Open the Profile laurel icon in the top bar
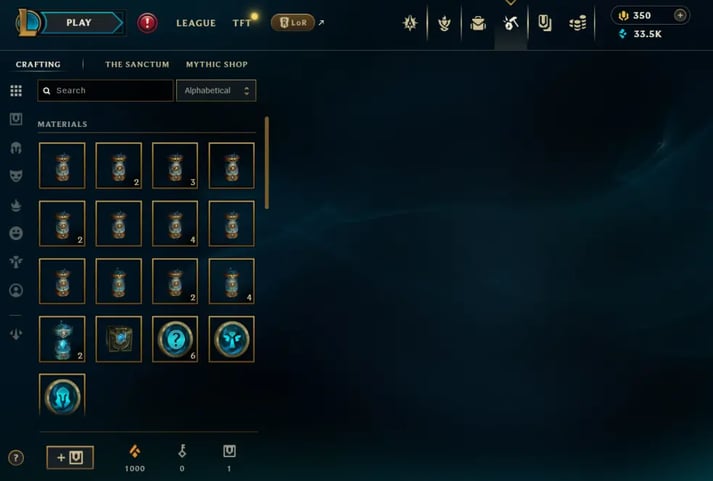The image size is (713, 481). [444, 23]
